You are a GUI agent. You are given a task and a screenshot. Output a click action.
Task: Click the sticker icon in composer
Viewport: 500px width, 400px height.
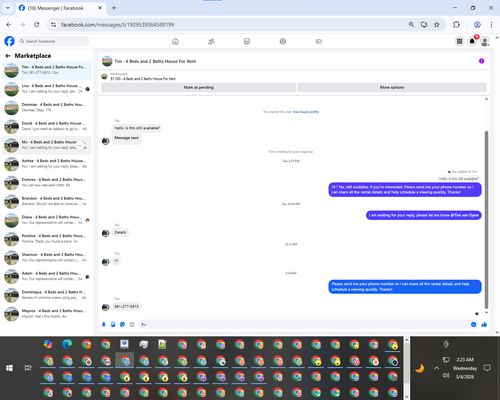click(122, 324)
